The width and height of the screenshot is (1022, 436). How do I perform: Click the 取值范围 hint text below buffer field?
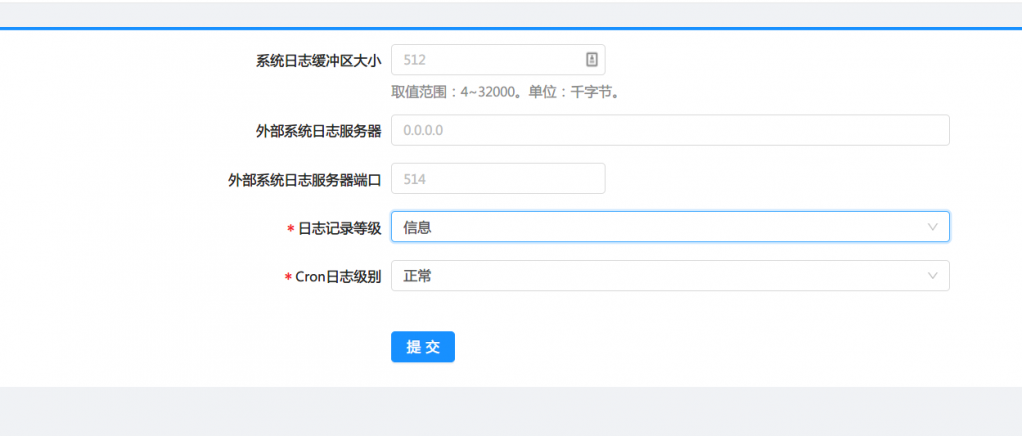tap(505, 92)
